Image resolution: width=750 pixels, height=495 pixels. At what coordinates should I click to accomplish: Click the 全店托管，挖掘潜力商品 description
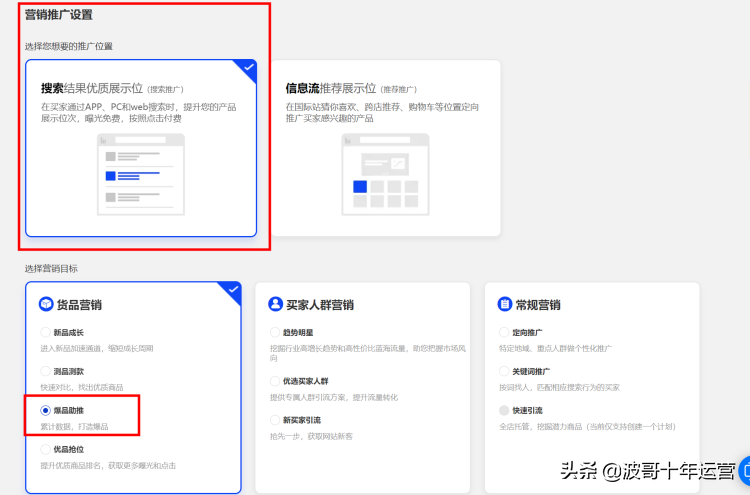[x=587, y=427]
